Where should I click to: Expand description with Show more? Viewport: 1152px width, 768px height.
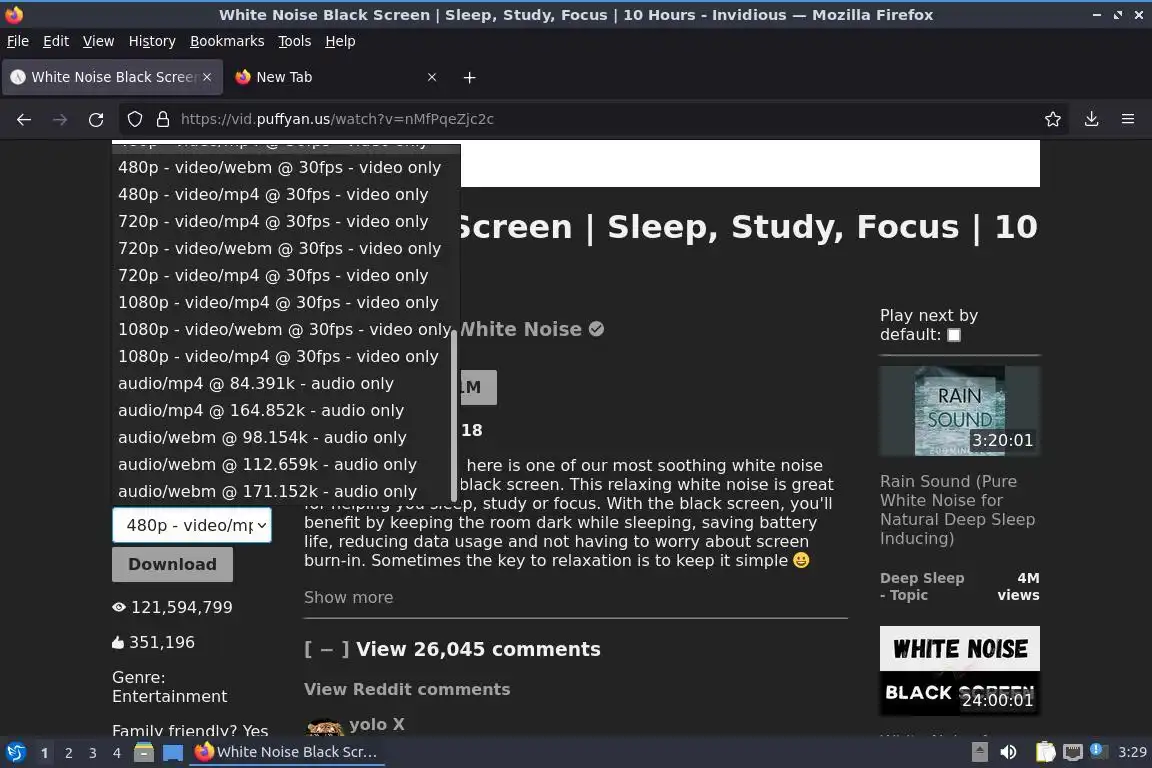pyautogui.click(x=348, y=597)
